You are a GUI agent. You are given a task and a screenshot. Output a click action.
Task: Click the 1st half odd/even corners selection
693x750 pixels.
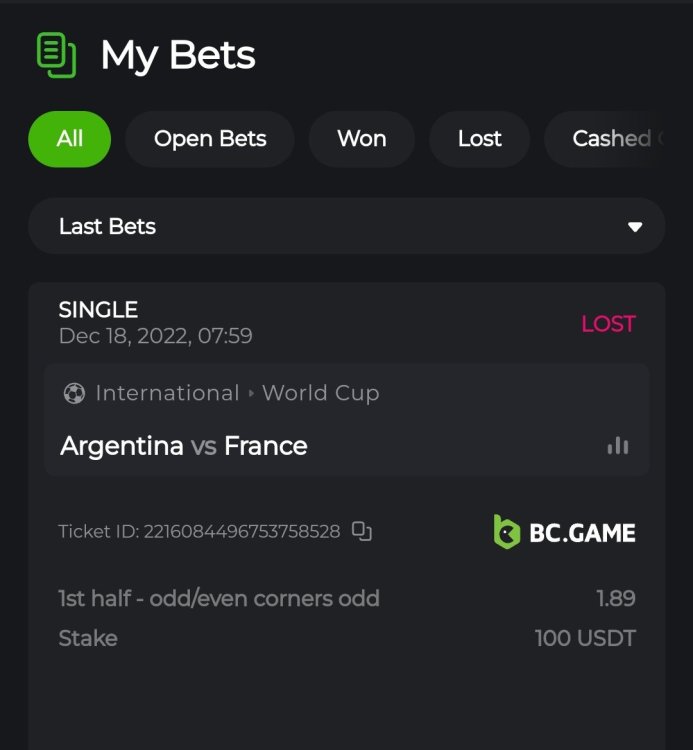219,598
